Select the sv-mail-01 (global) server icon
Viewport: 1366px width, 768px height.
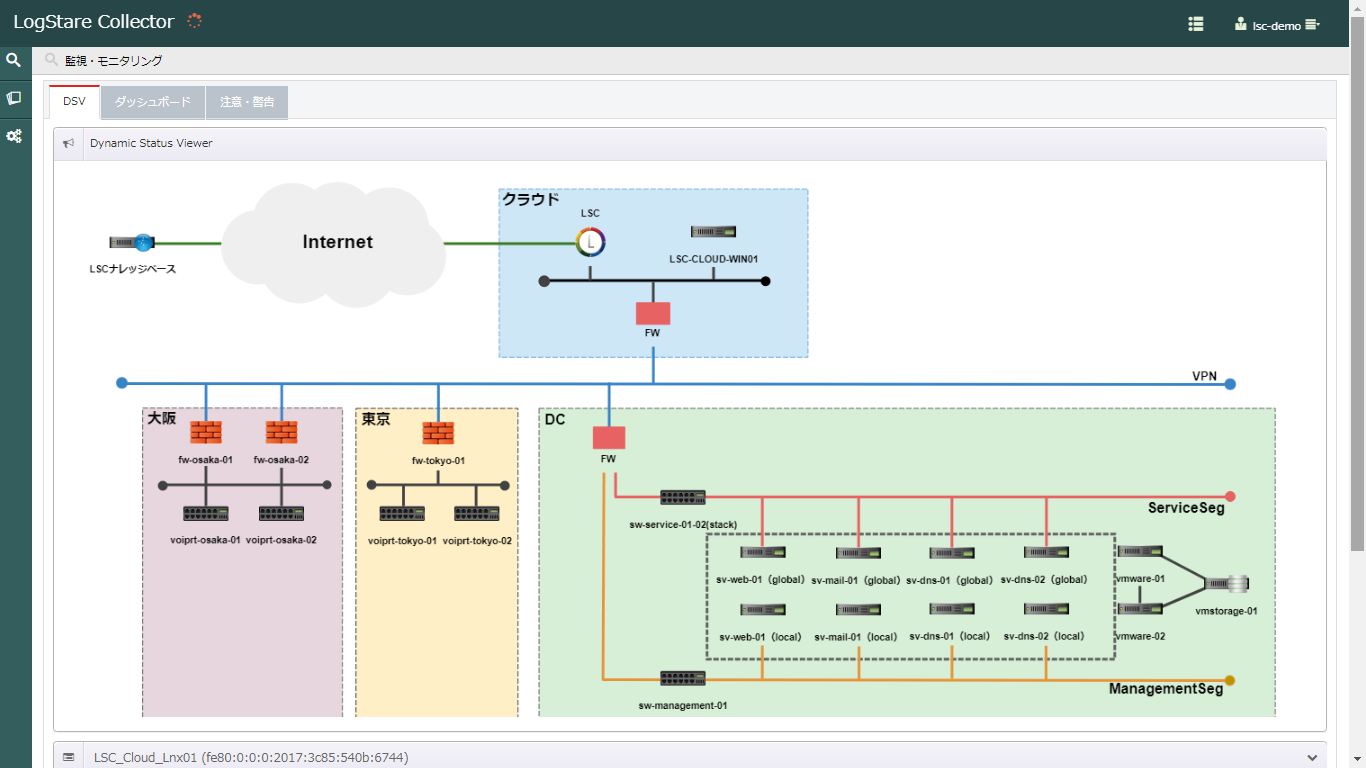(858, 552)
